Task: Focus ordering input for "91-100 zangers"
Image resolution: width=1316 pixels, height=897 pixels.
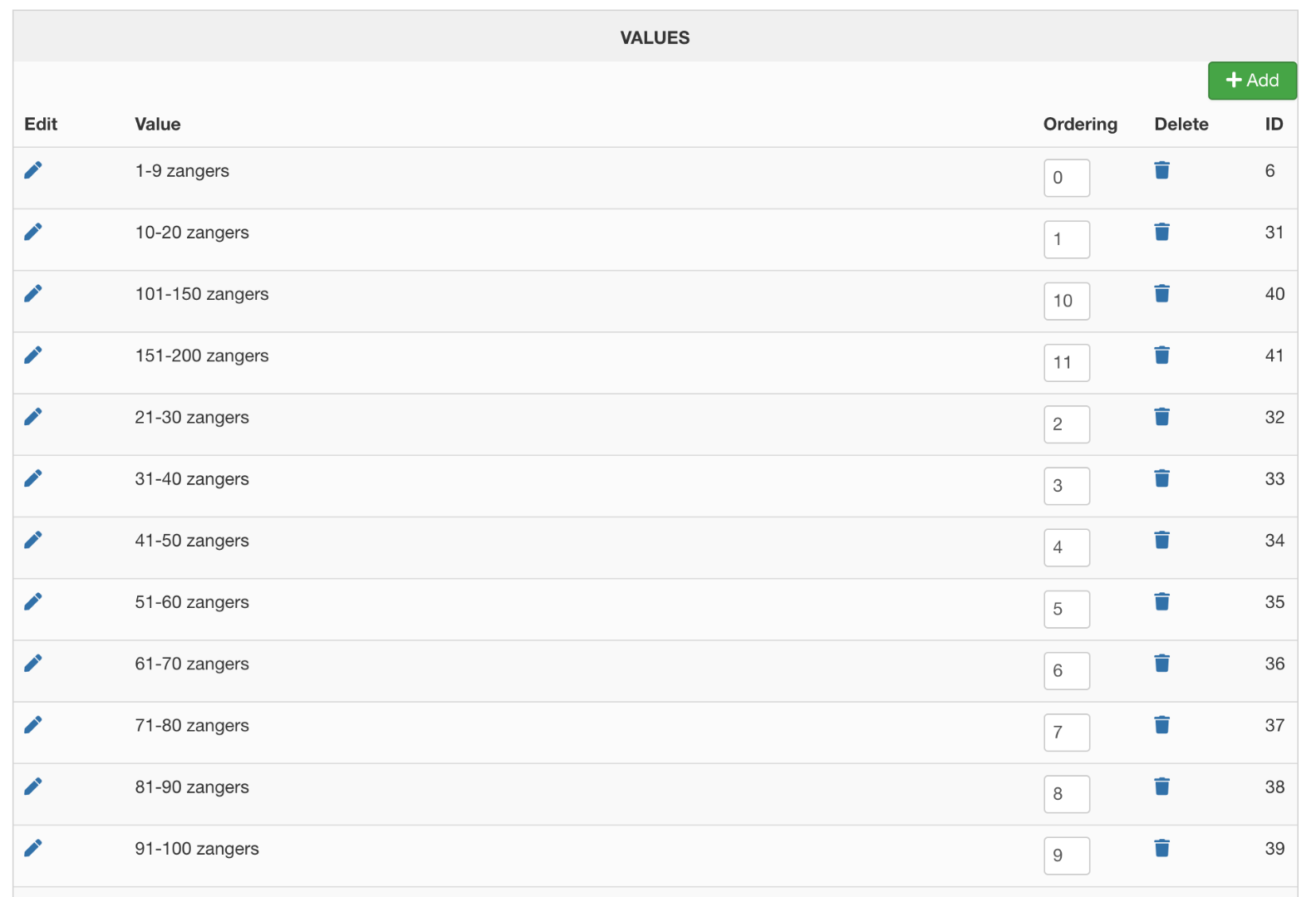Action: point(1066,855)
